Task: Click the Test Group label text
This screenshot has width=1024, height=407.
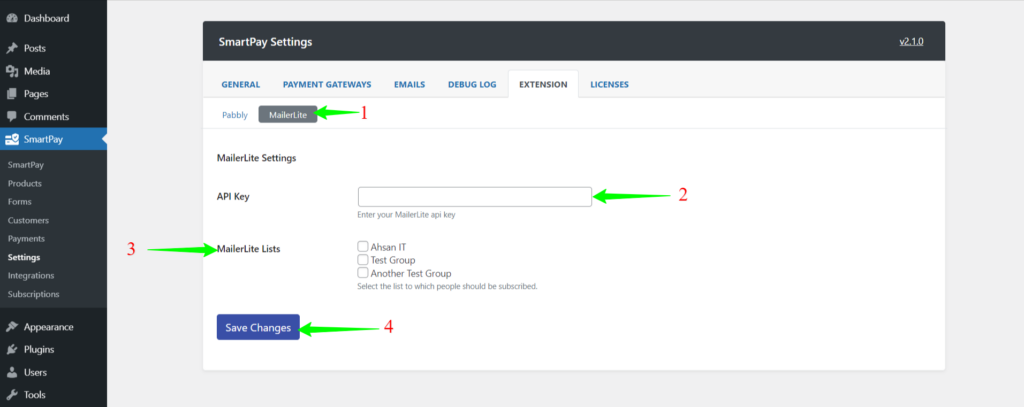Action: pyautogui.click(x=393, y=260)
